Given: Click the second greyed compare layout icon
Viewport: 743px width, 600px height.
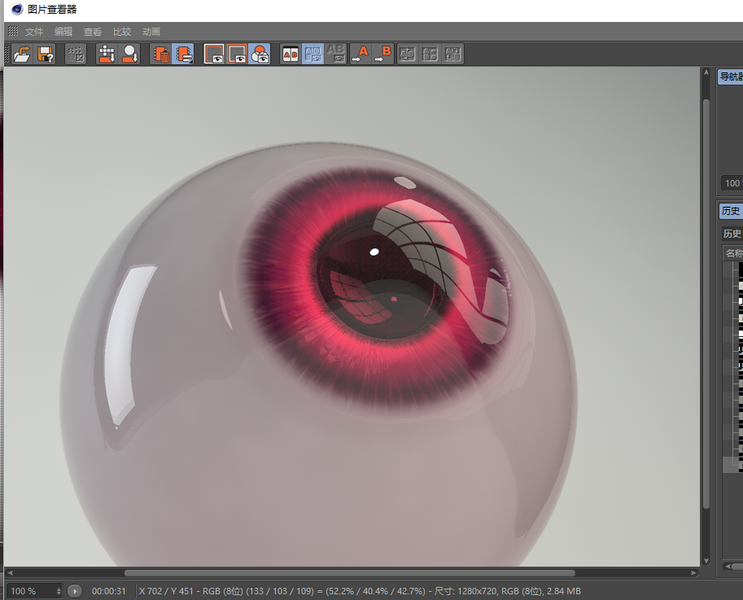Looking at the screenshot, I should pyautogui.click(x=429, y=54).
